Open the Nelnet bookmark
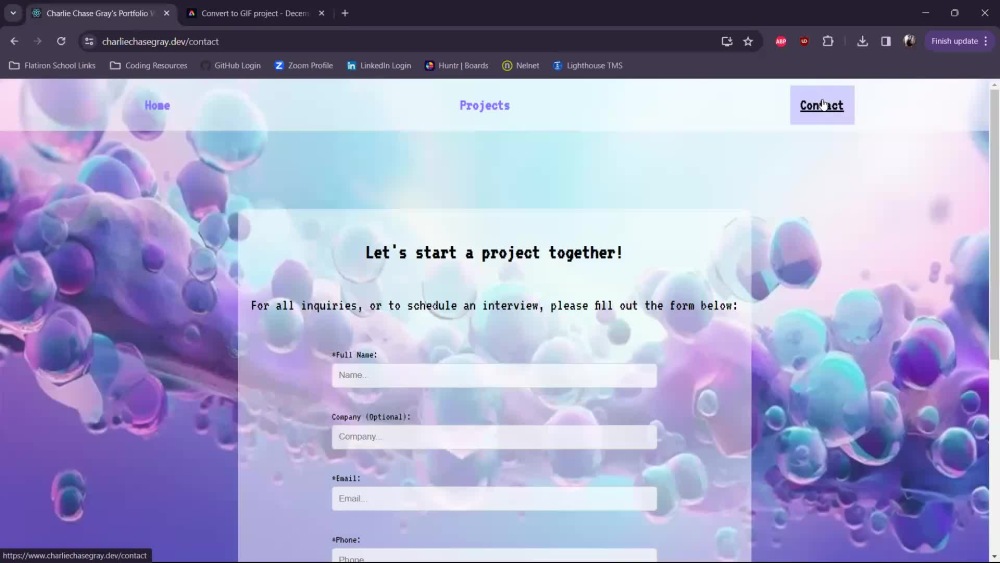The image size is (1000, 563). click(520, 66)
